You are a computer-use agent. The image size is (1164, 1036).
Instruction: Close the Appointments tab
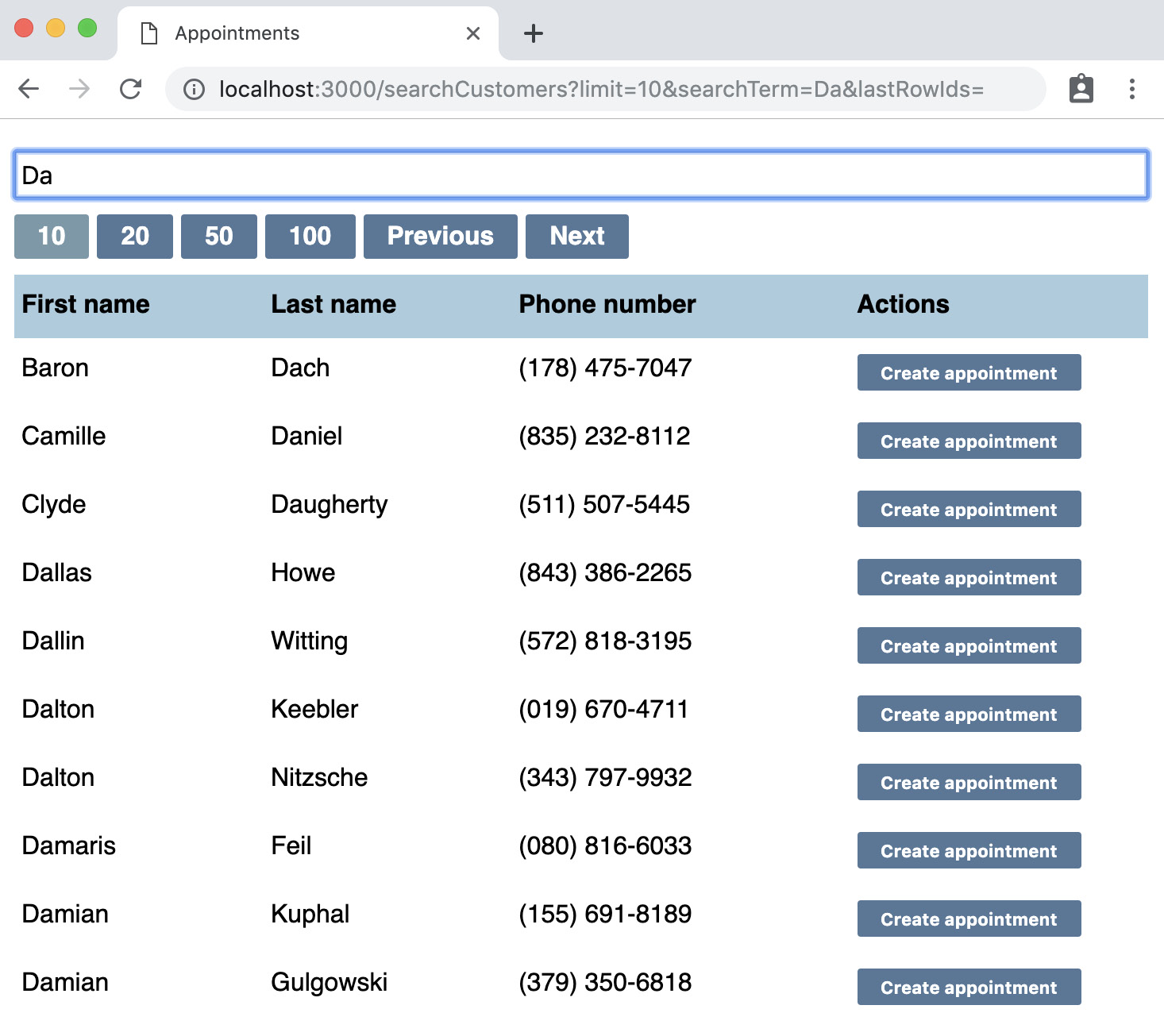click(x=473, y=33)
